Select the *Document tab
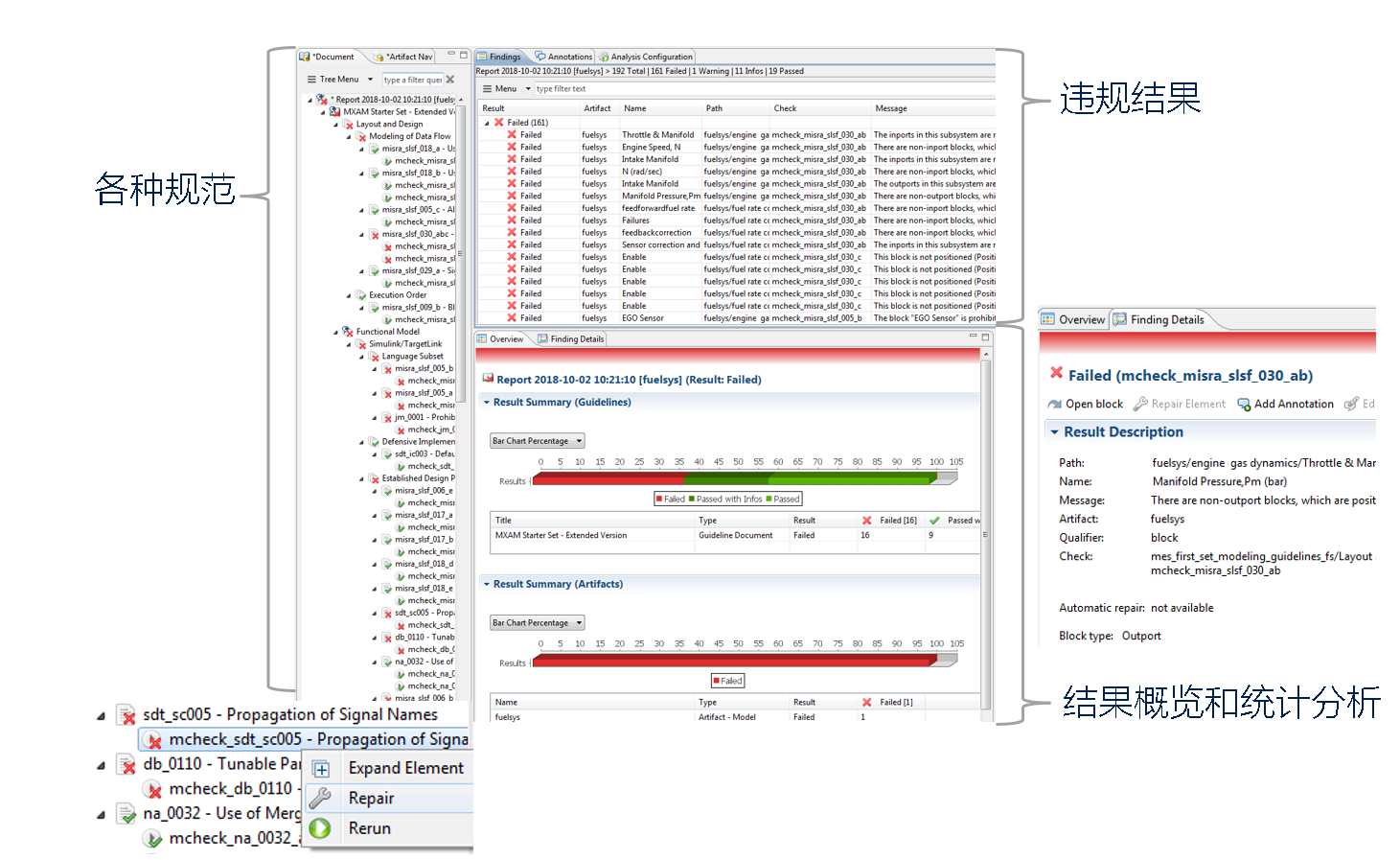The width and height of the screenshot is (1400, 860). pyautogui.click(x=327, y=57)
